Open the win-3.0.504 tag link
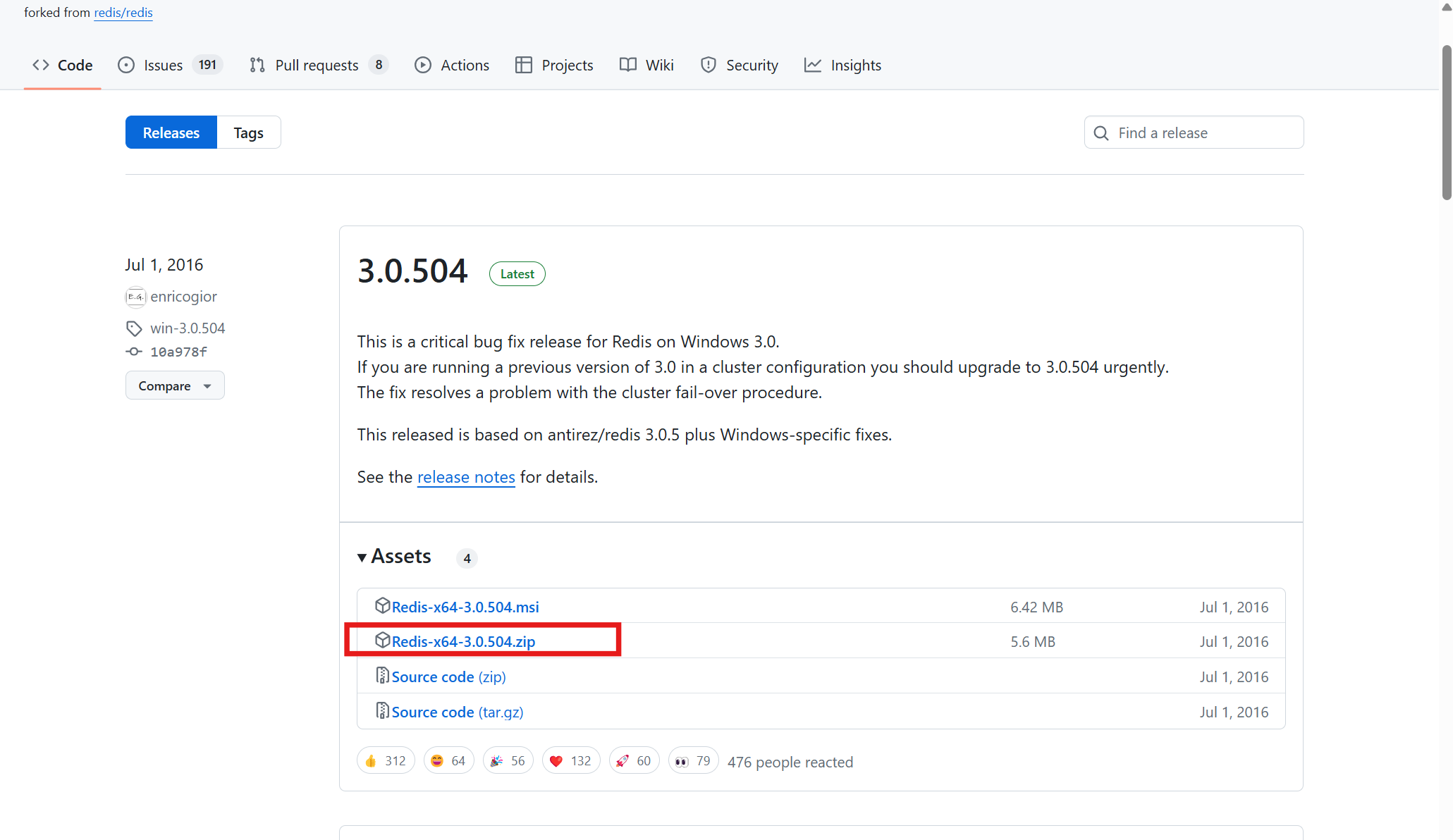The width and height of the screenshot is (1453, 840). pyautogui.click(x=188, y=328)
